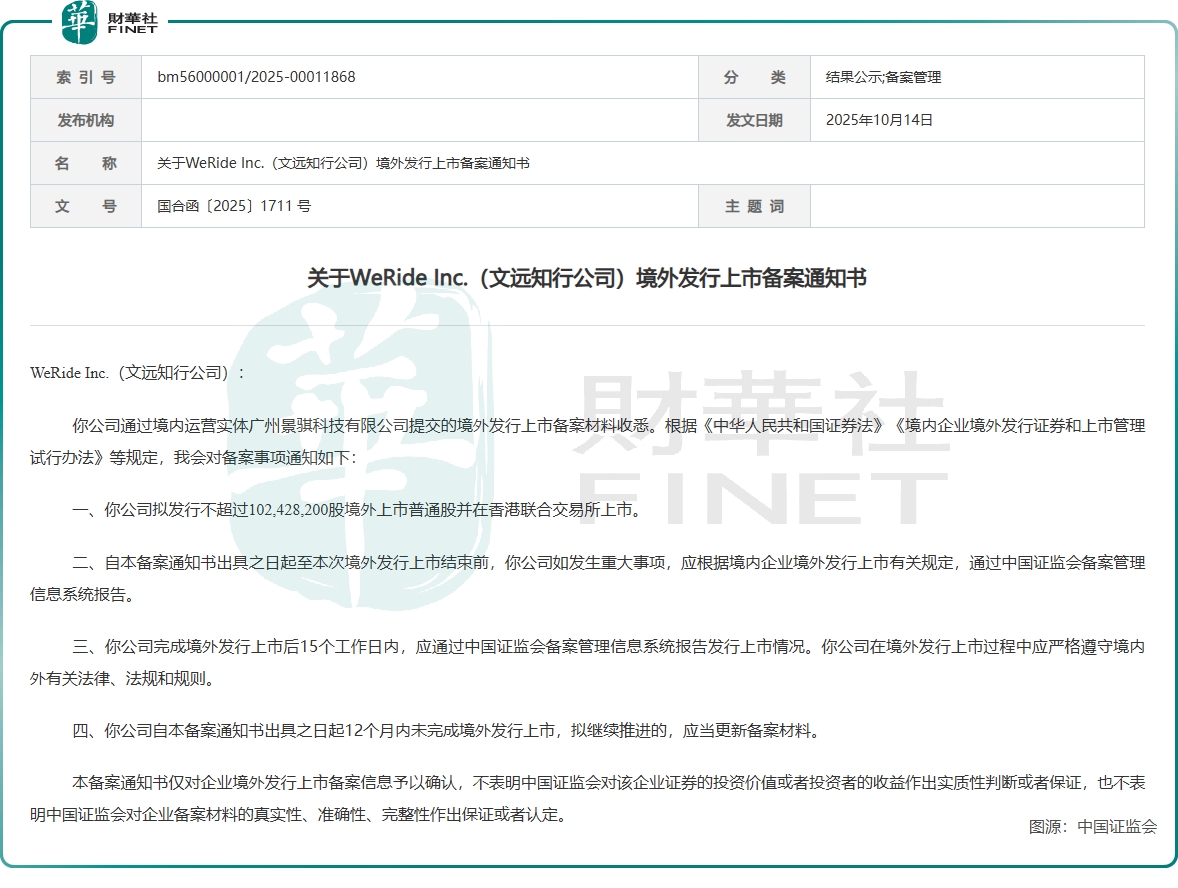Viewport: 1178px width, 888px height.
Task: Click the 分类 label cell
Action: coord(754,77)
